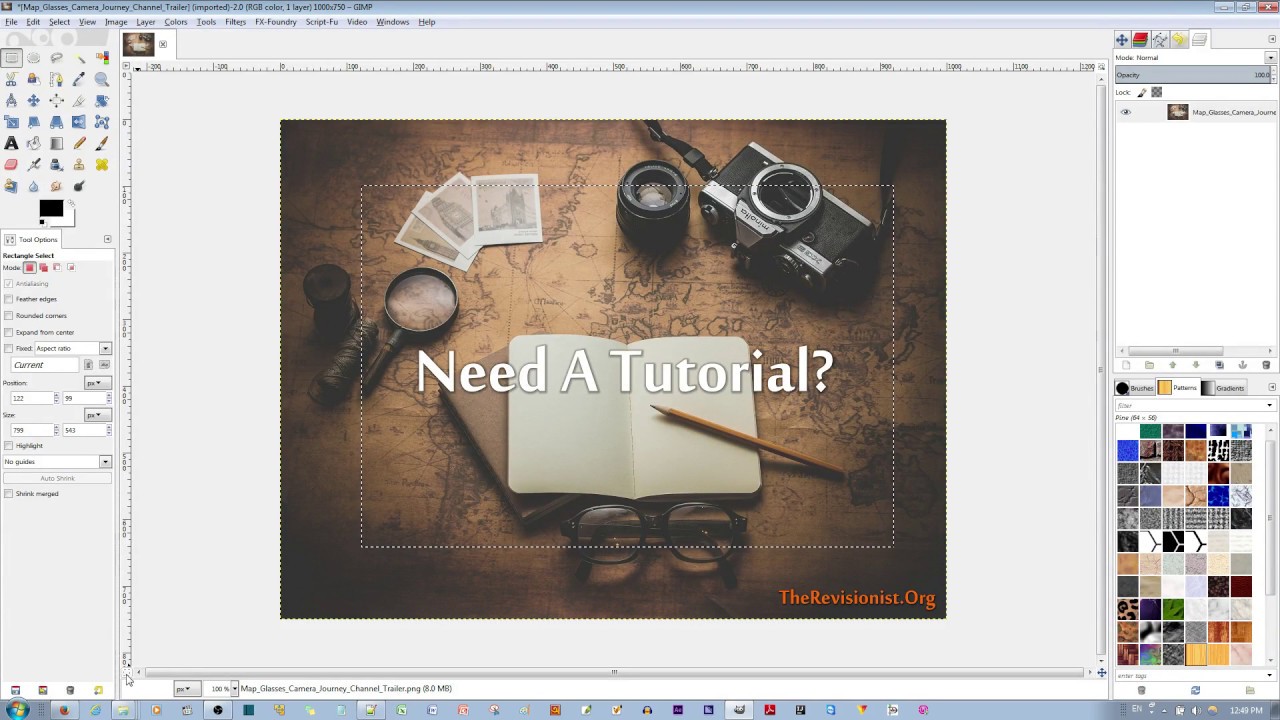Activate the Eraser tool
The height and width of the screenshot is (720, 1280).
click(10, 164)
